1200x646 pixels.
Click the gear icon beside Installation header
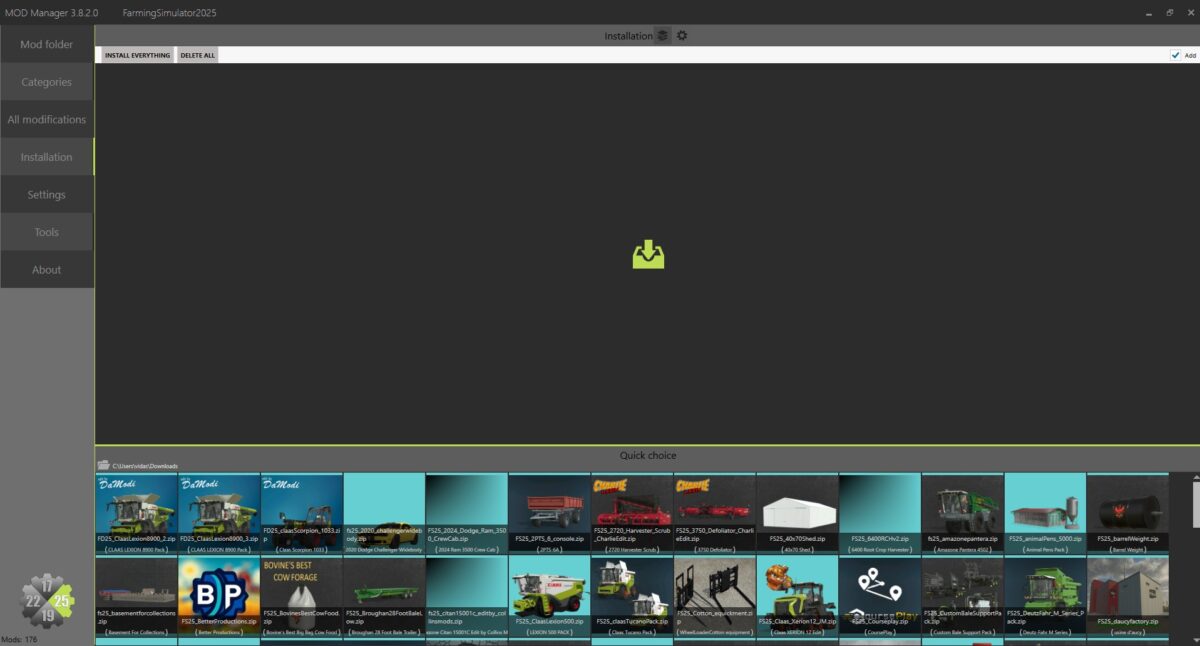(x=682, y=35)
